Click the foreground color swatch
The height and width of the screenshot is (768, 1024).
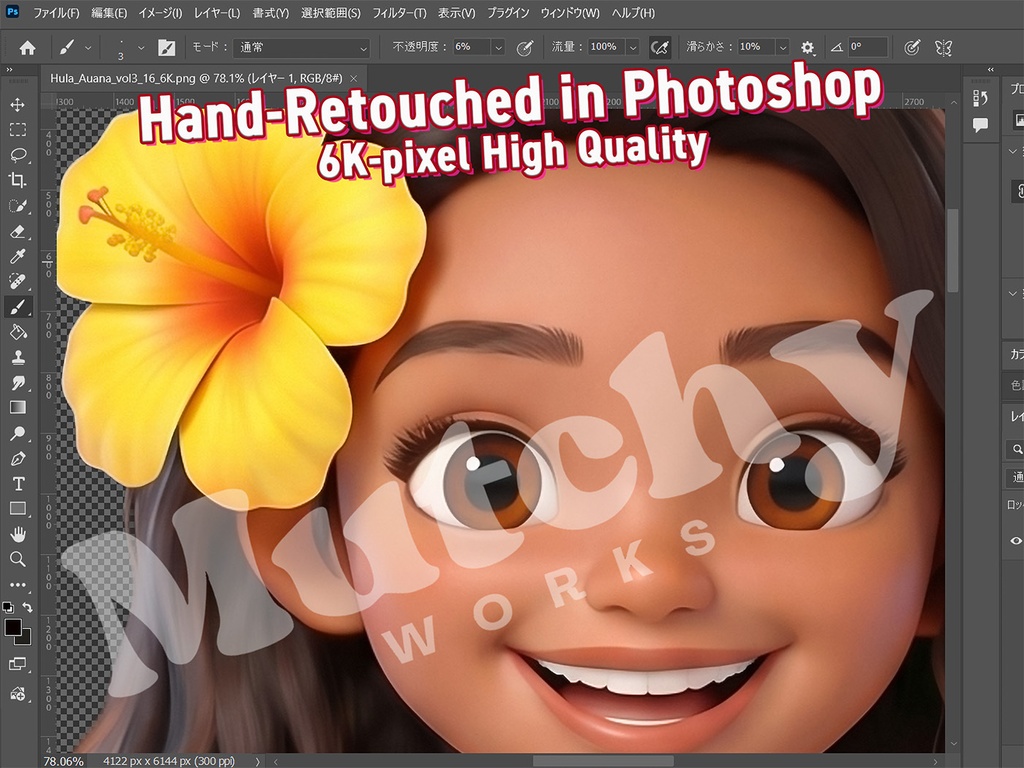pos(12,627)
